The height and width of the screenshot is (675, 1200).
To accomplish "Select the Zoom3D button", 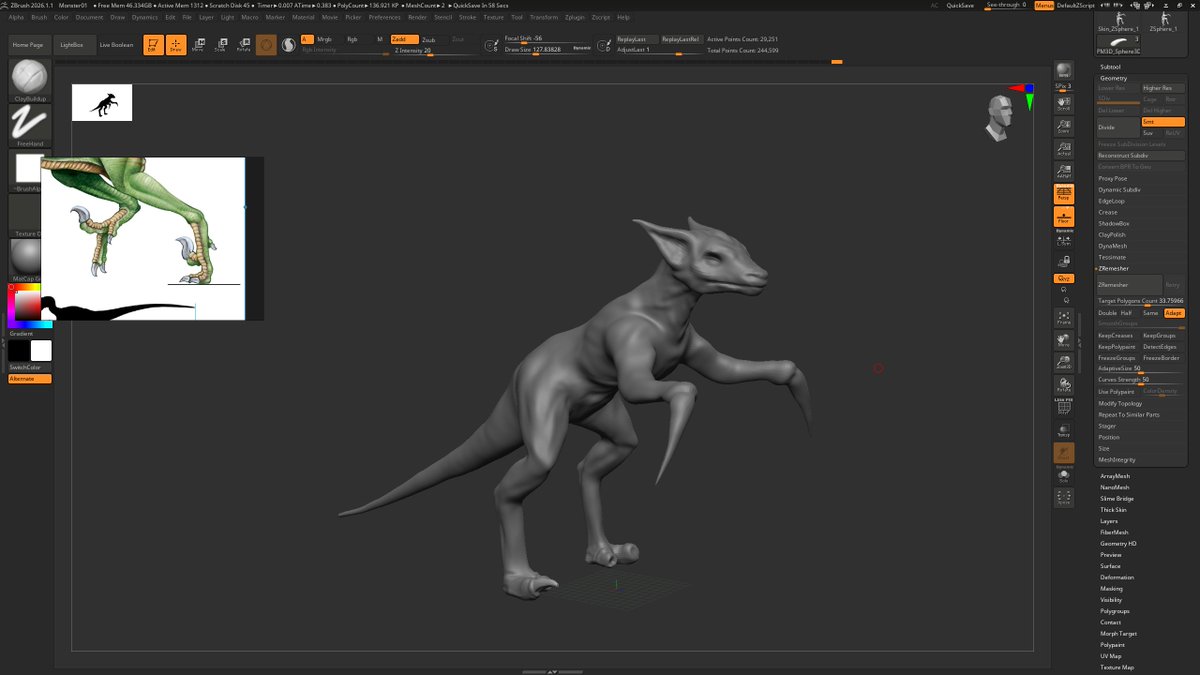I will [x=1063, y=363].
